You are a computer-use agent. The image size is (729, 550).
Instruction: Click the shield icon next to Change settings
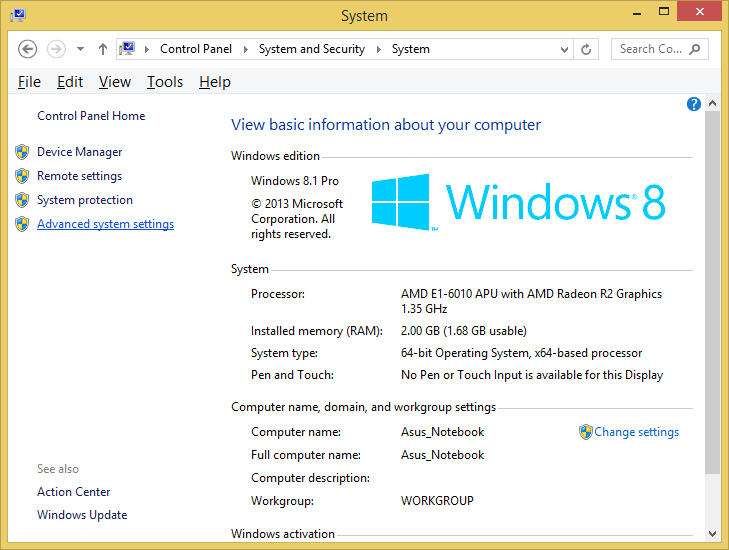585,432
